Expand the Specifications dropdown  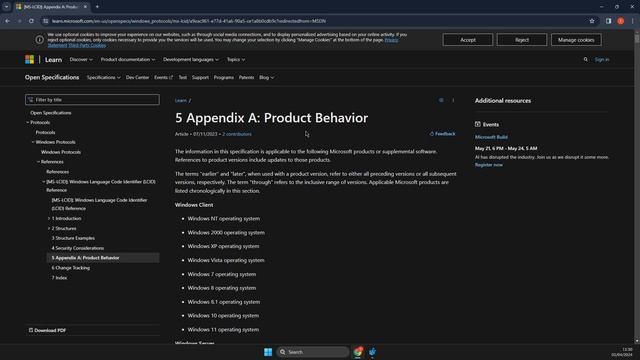click(103, 78)
